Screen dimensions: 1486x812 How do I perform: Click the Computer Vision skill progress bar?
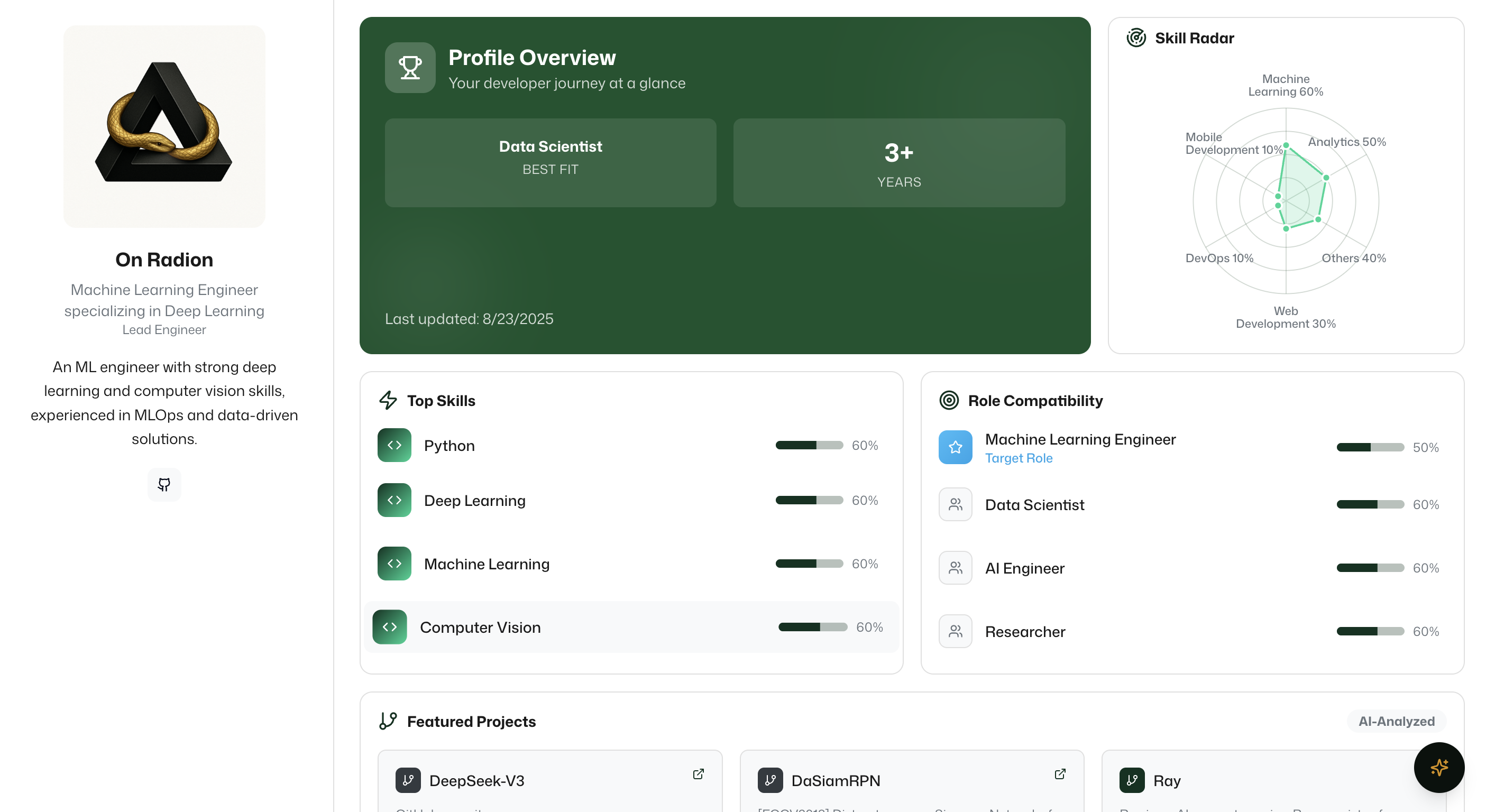813,627
